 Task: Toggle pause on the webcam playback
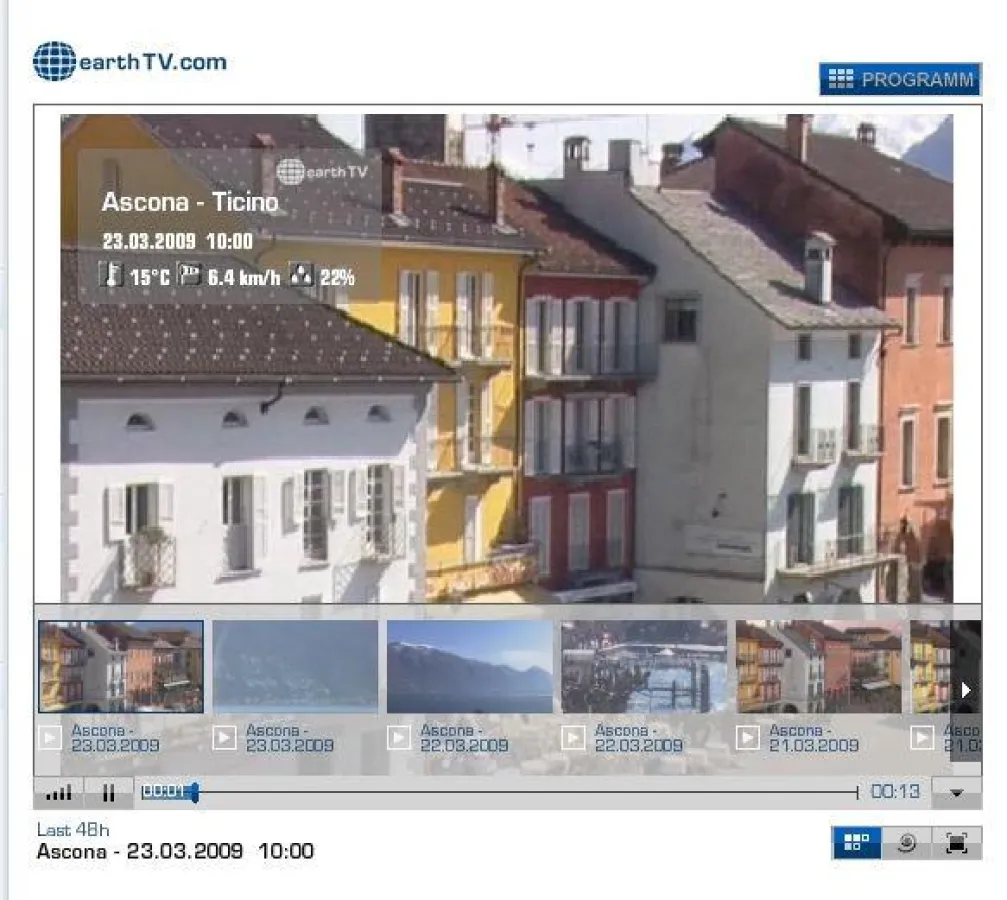tap(109, 792)
